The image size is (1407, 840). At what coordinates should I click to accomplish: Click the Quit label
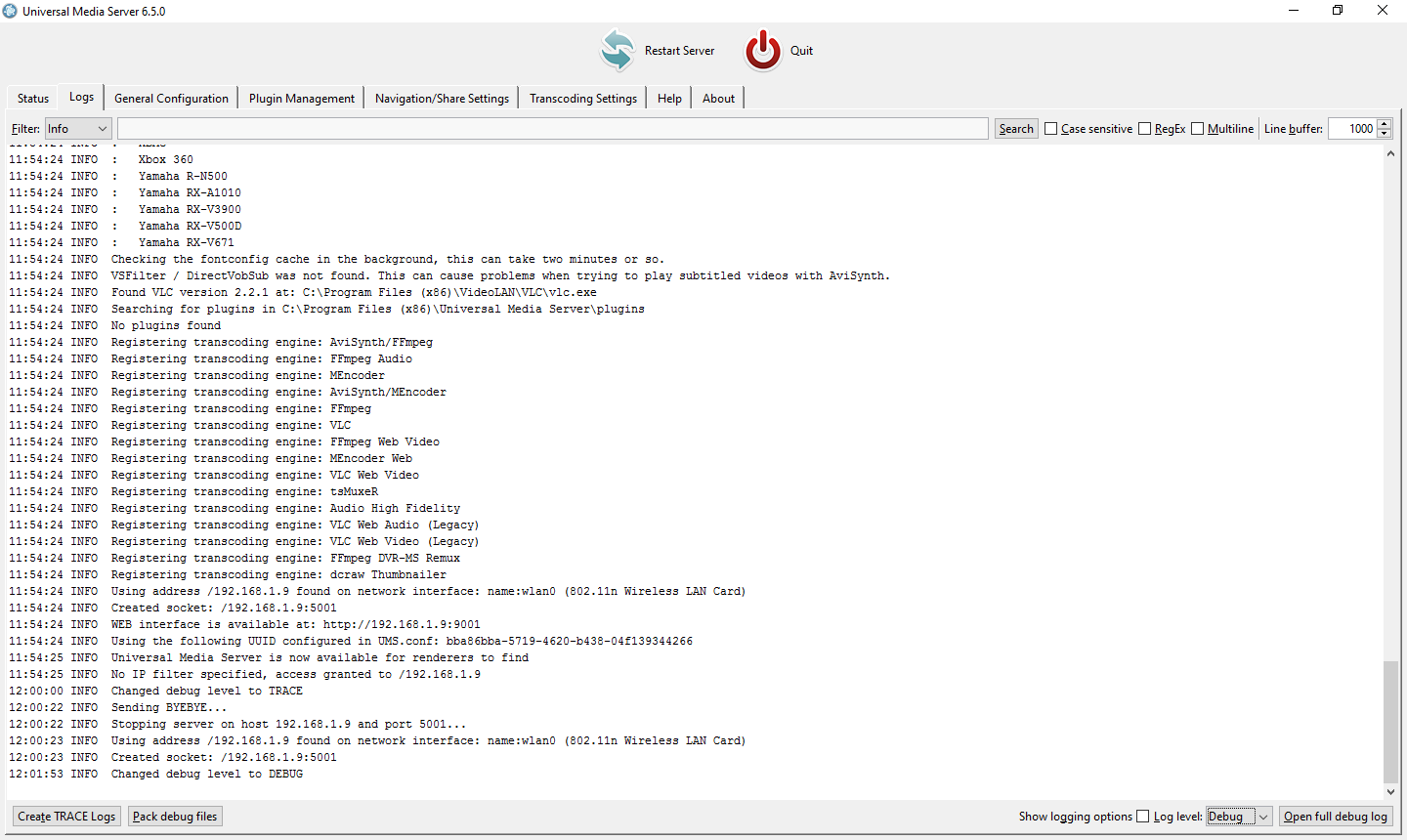801,51
